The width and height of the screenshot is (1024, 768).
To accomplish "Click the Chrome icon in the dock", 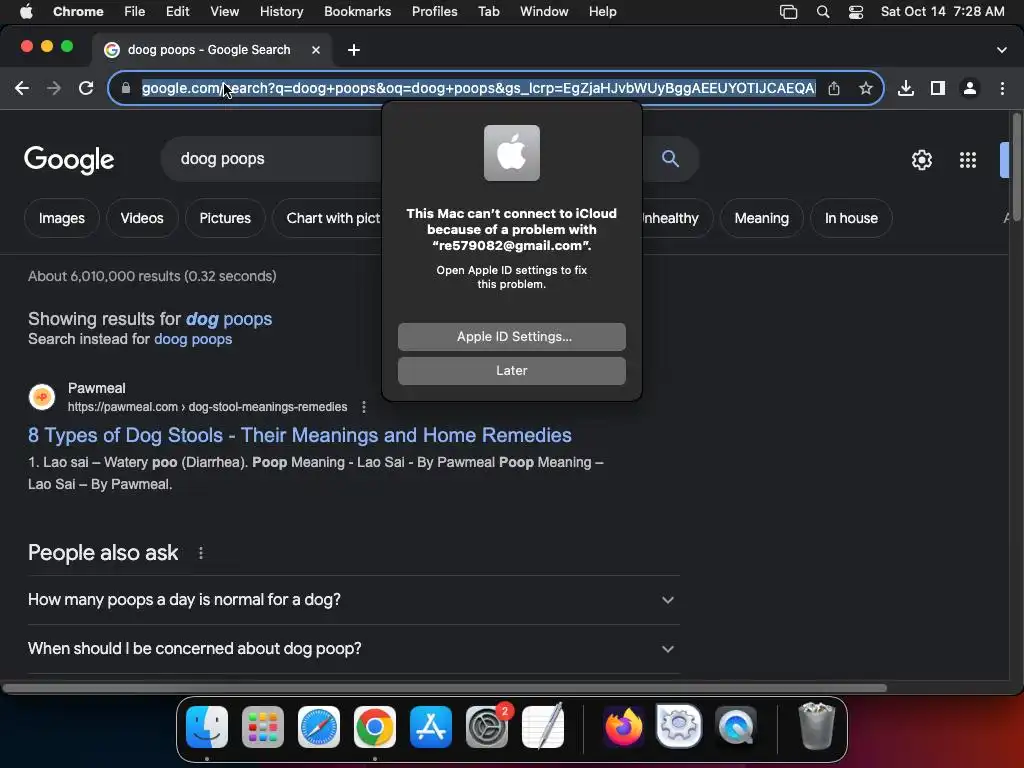I will click(x=375, y=726).
